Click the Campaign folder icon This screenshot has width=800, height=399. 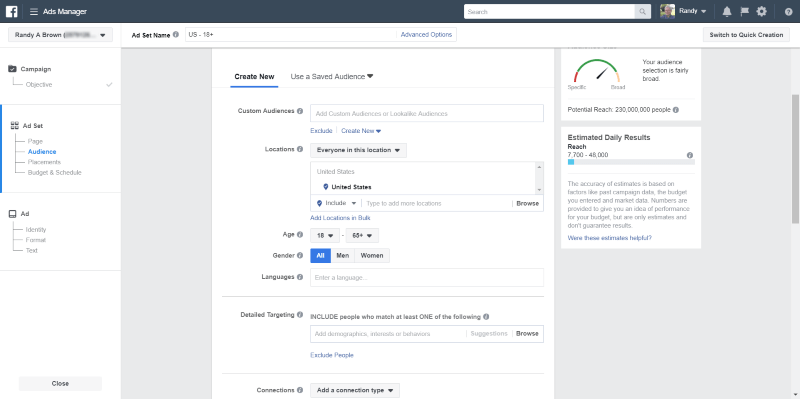(x=13, y=69)
